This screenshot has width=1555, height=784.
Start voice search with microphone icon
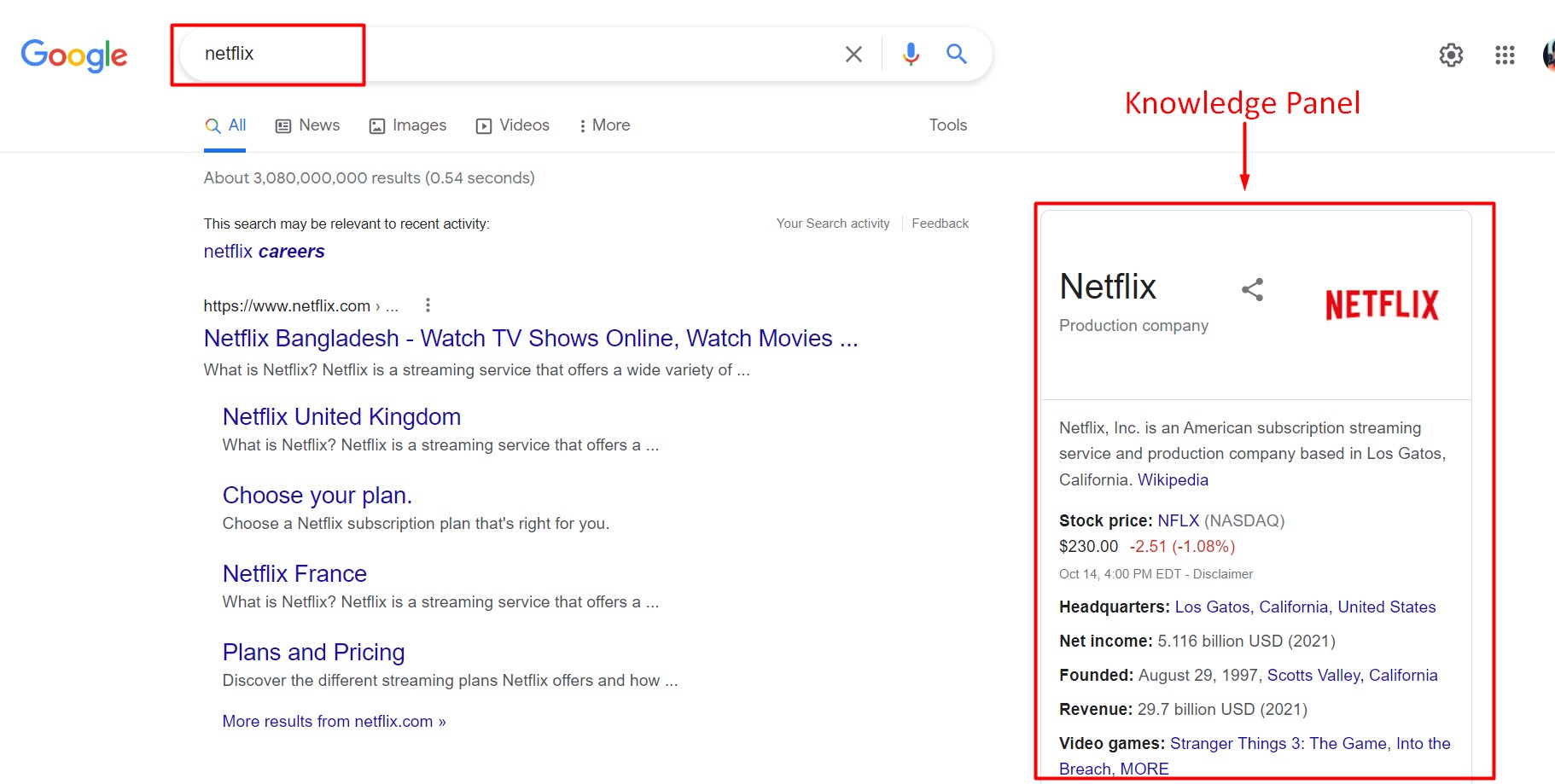point(911,55)
